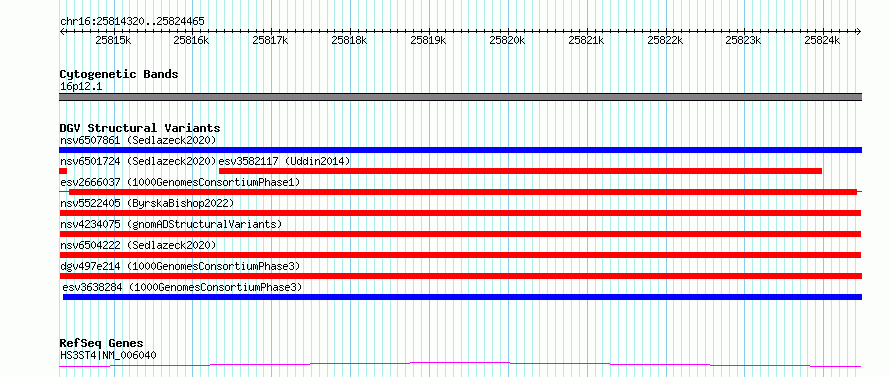The image size is (890, 377).
Task: Select the red nsv5522405 variant bar
Action: 460,213
